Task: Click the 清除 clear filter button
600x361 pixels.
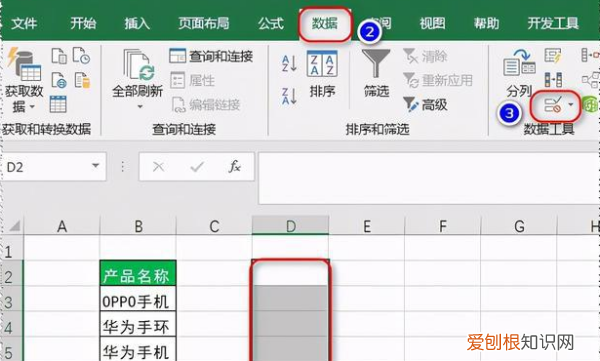Action: [x=426, y=56]
